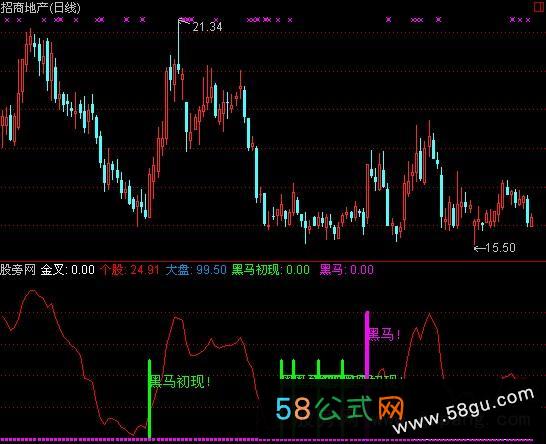The width and height of the screenshot is (546, 444).
Task: Select the 股旁网 indicator name label
Action: tap(18, 270)
